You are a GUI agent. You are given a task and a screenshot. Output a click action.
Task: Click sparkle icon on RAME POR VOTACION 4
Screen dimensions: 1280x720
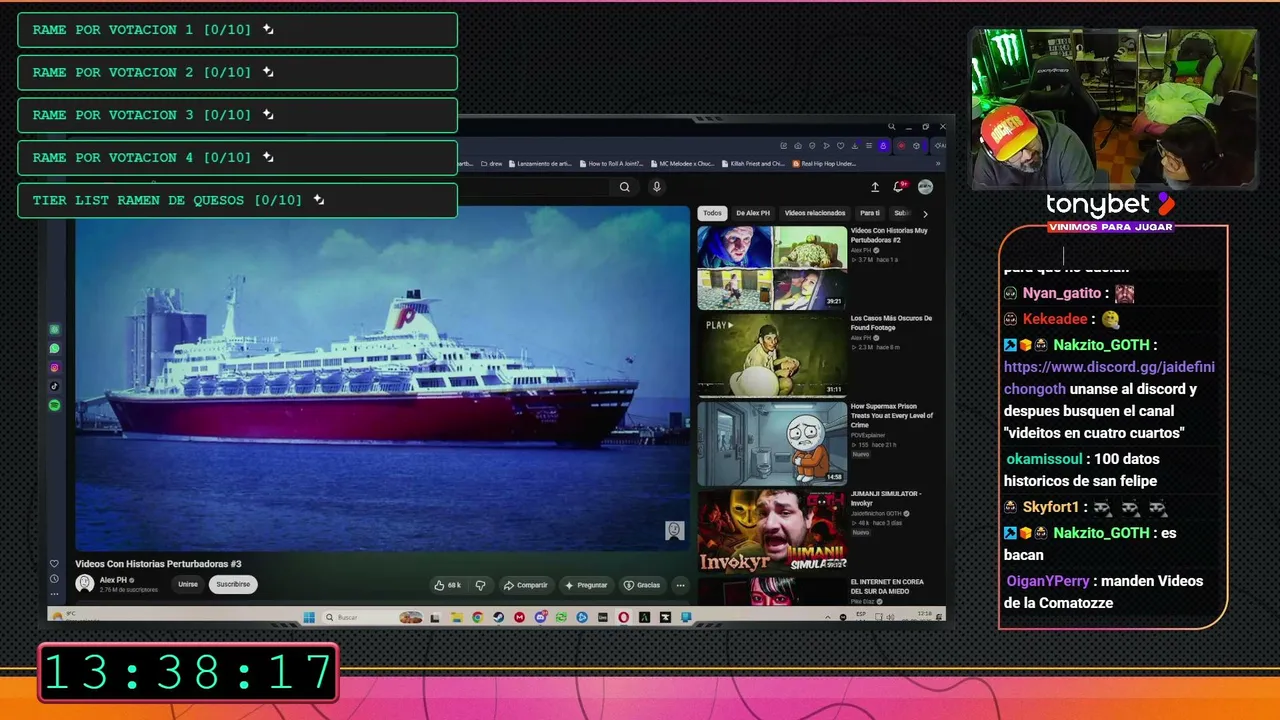[268, 157]
